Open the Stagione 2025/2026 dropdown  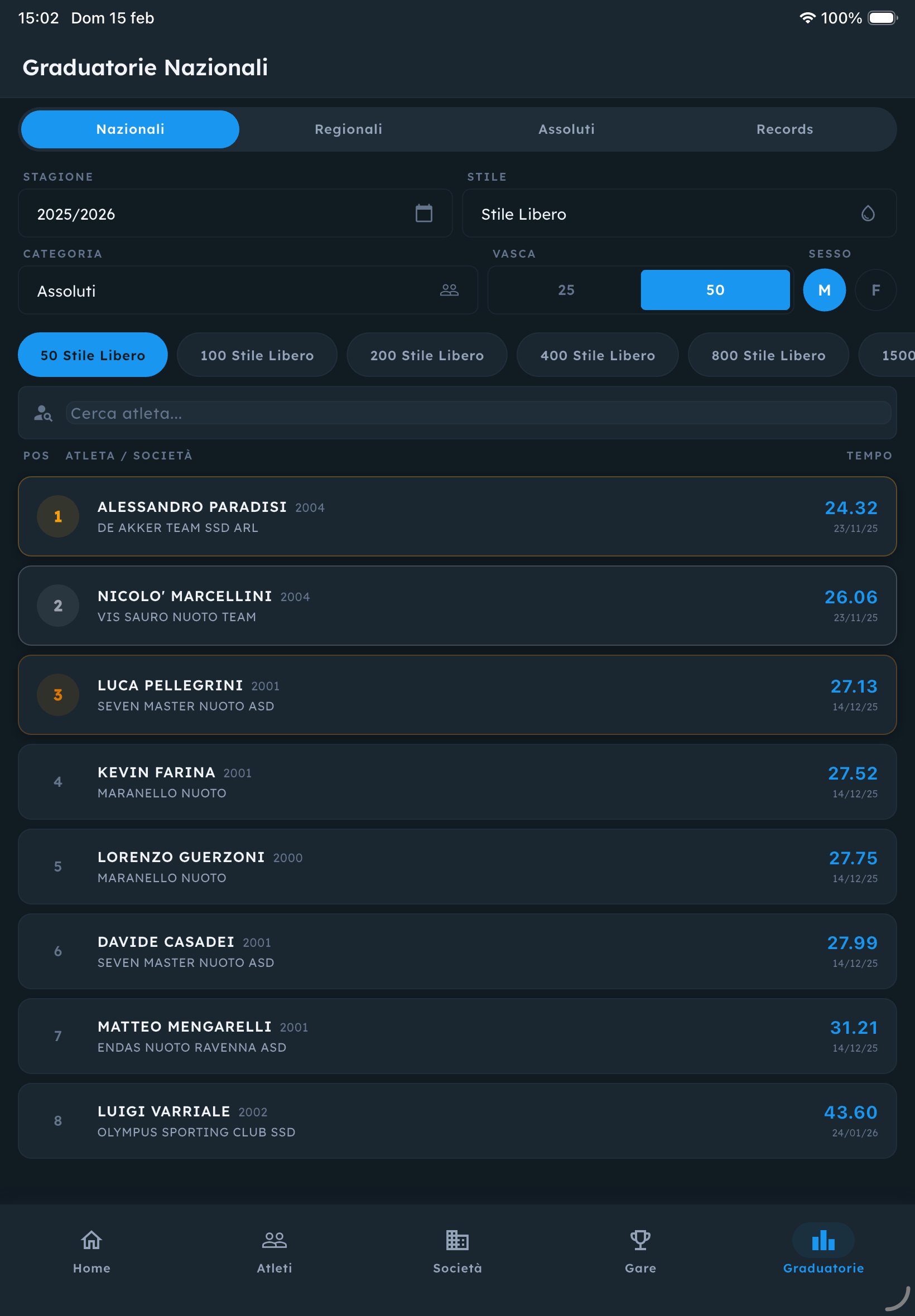pos(218,214)
